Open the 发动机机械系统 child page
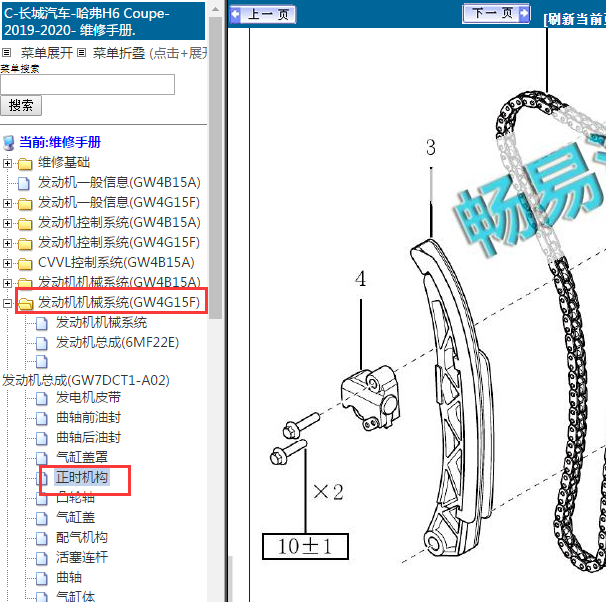 pyautogui.click(x=101, y=323)
